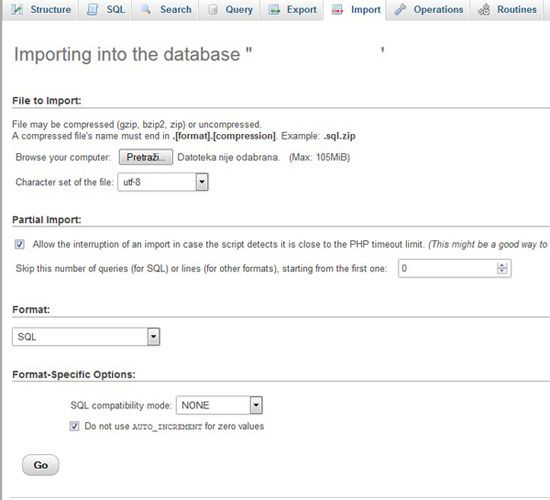Open the Export tab

point(292,9)
